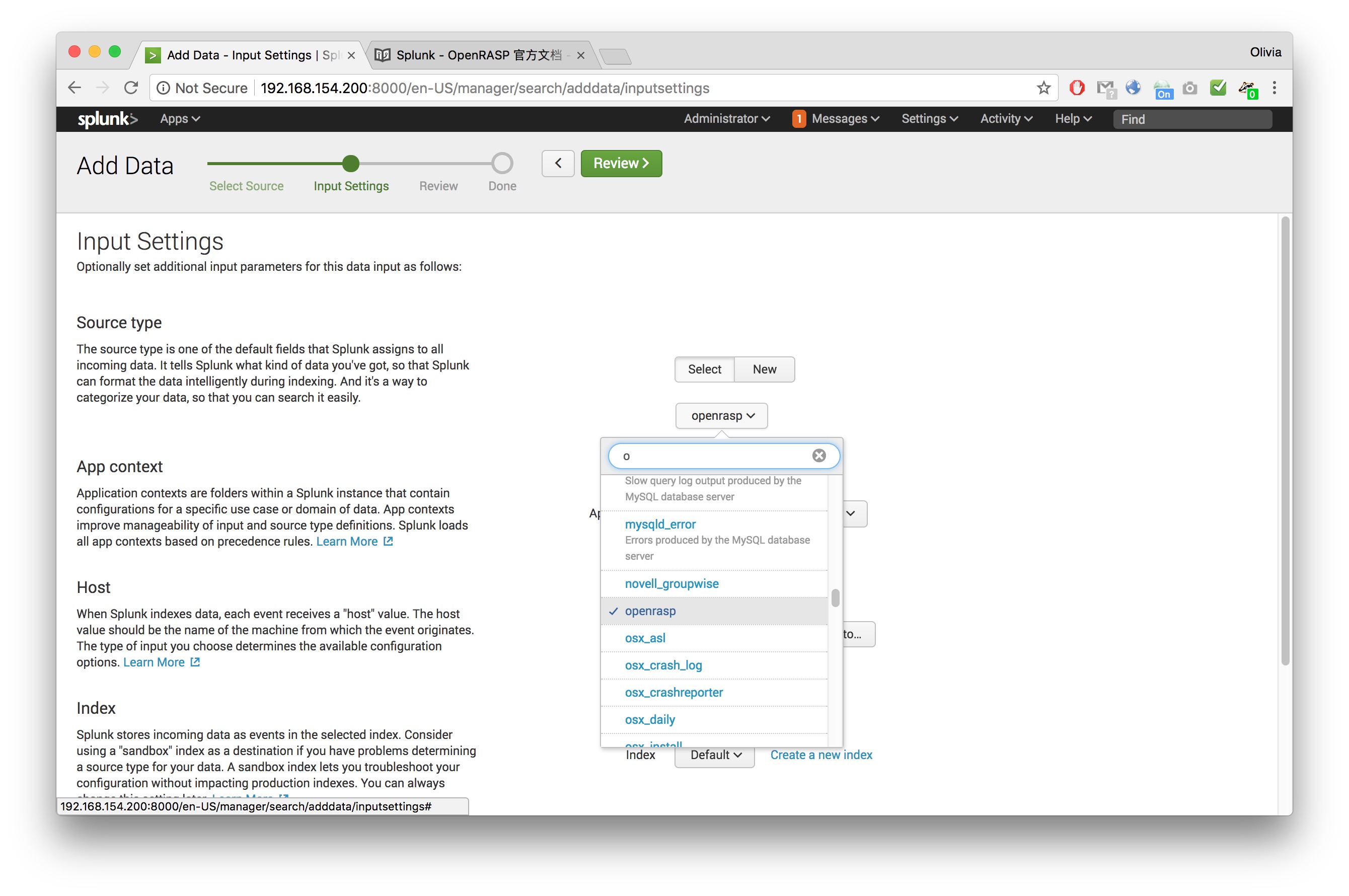This screenshot has width=1349, height=896.
Task: Clear the sourcetype search field
Action: click(819, 456)
